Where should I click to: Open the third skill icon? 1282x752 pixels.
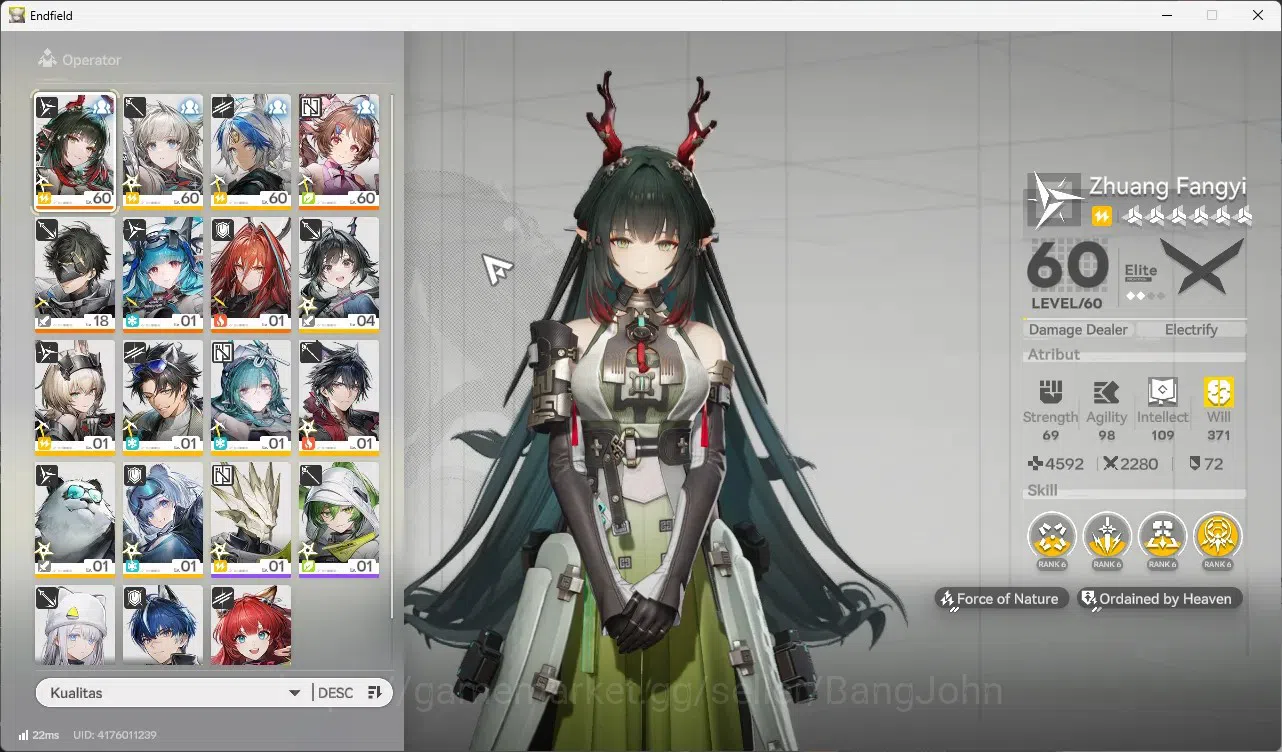coord(1162,537)
